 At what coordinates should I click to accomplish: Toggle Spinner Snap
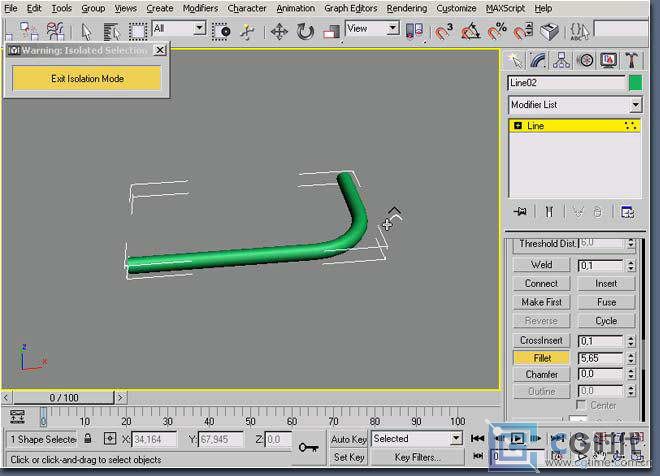point(523,31)
